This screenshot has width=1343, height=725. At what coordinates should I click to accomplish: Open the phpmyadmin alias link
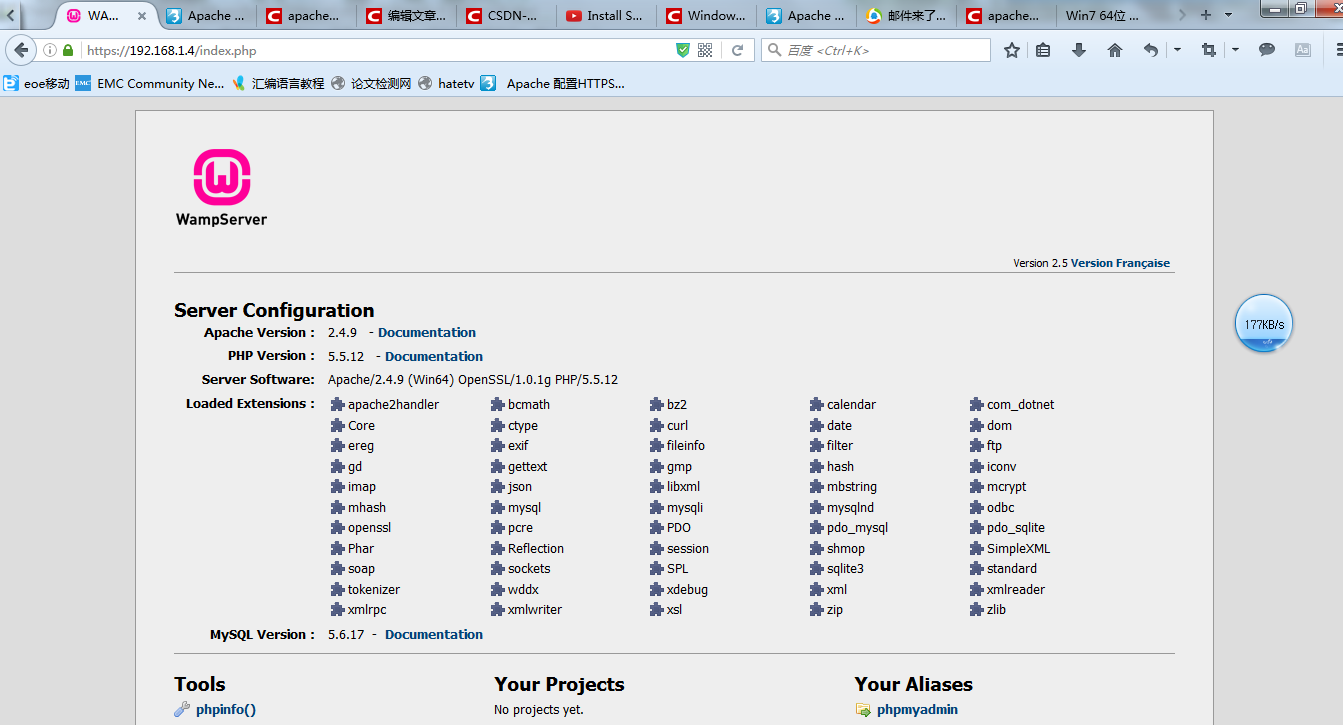(917, 710)
